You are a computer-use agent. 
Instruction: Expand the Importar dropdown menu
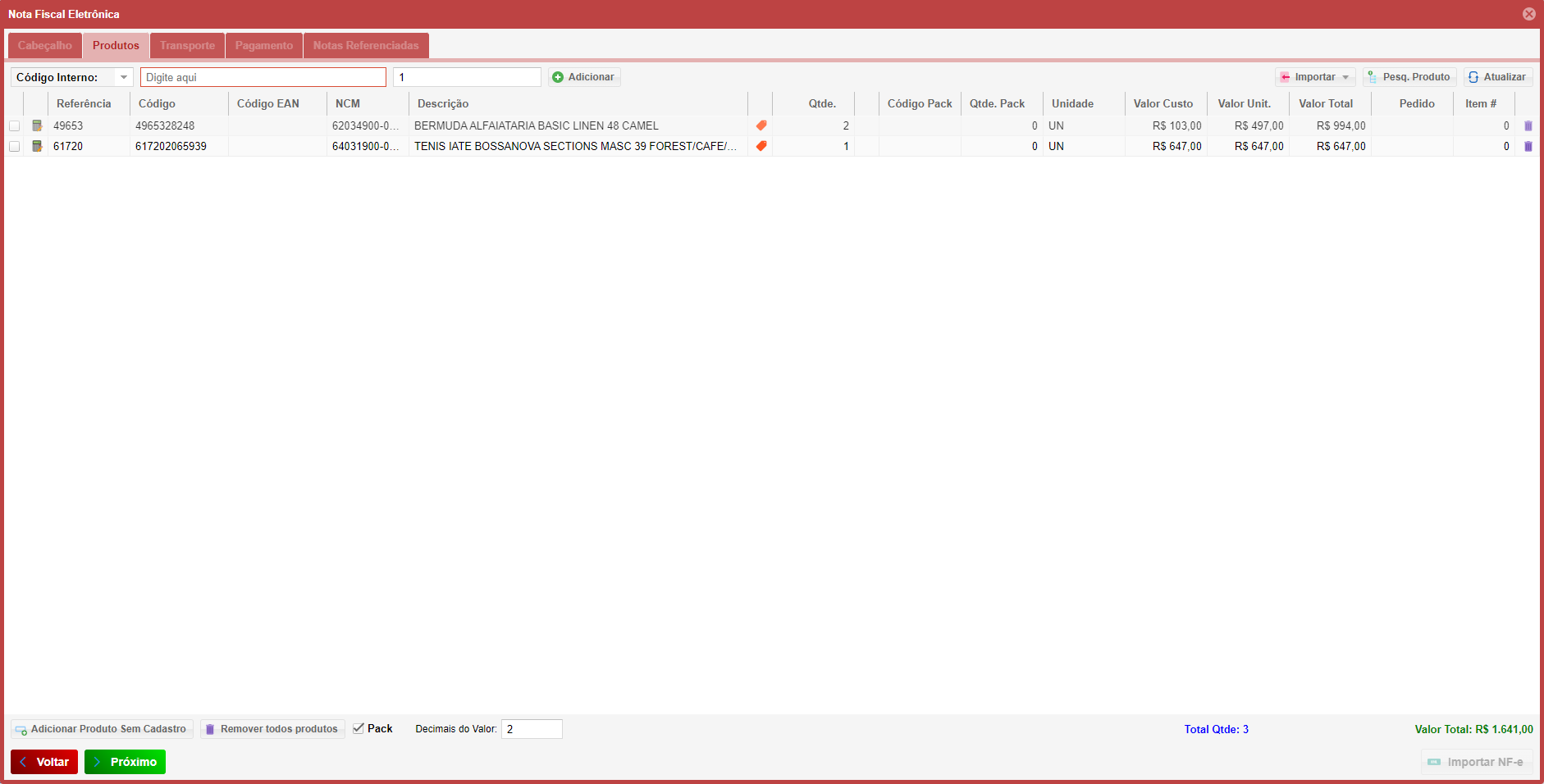click(x=1315, y=77)
